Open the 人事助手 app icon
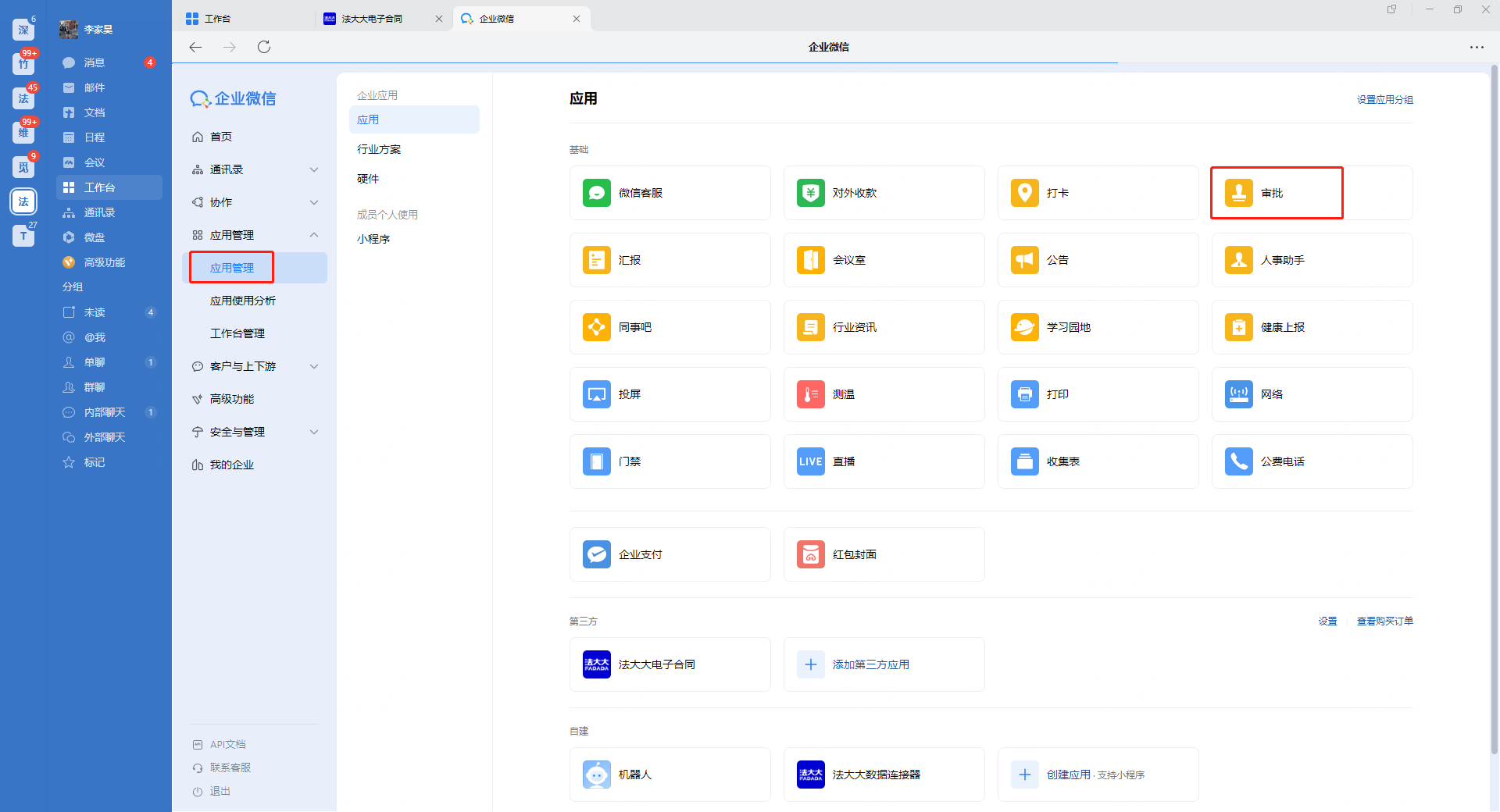1500x812 pixels. [1238, 260]
